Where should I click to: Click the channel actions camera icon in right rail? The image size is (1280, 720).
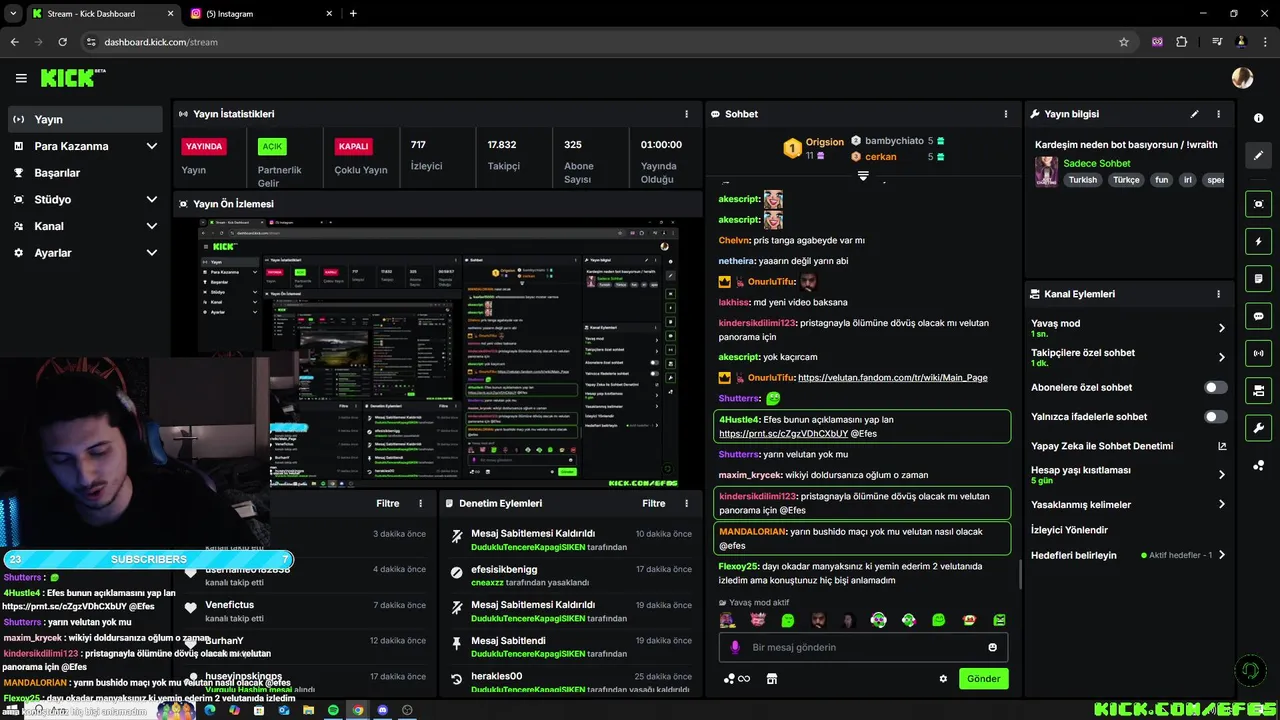pyautogui.click(x=1258, y=390)
